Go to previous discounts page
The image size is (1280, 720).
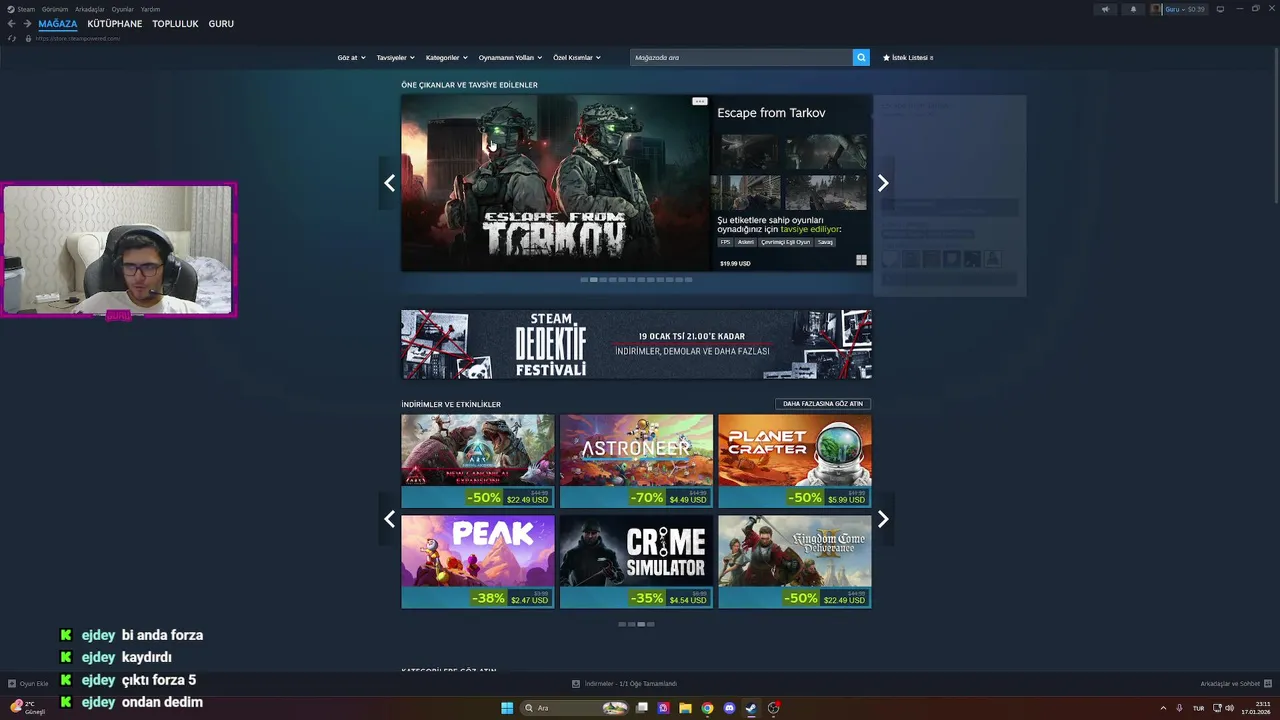pyautogui.click(x=389, y=519)
